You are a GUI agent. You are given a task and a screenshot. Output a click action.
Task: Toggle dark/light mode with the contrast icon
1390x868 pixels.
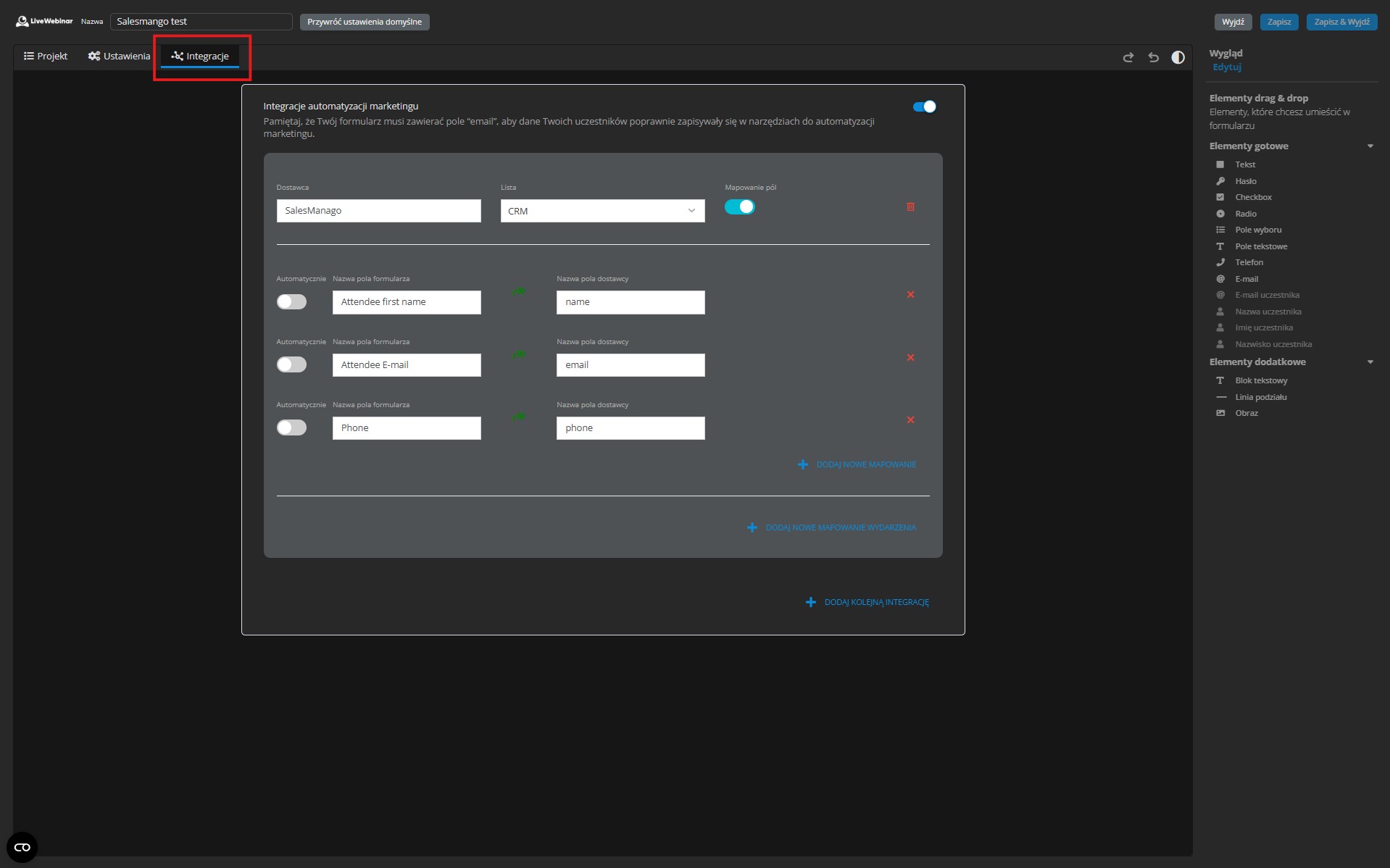1178,58
